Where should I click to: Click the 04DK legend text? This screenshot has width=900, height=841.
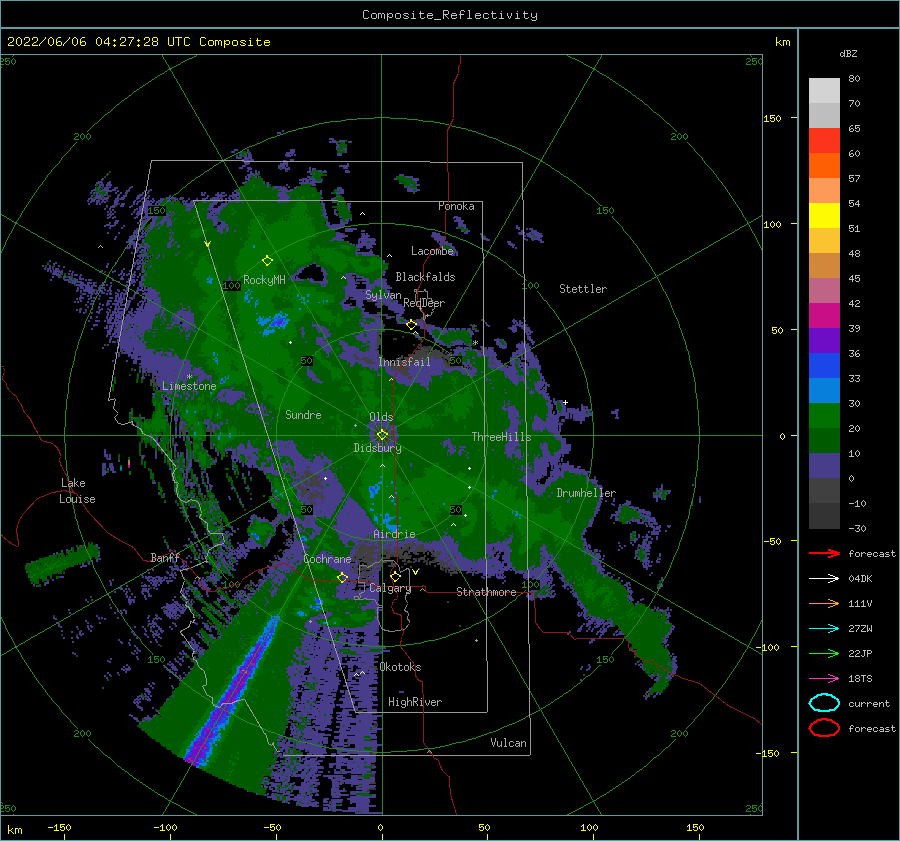pos(860,579)
